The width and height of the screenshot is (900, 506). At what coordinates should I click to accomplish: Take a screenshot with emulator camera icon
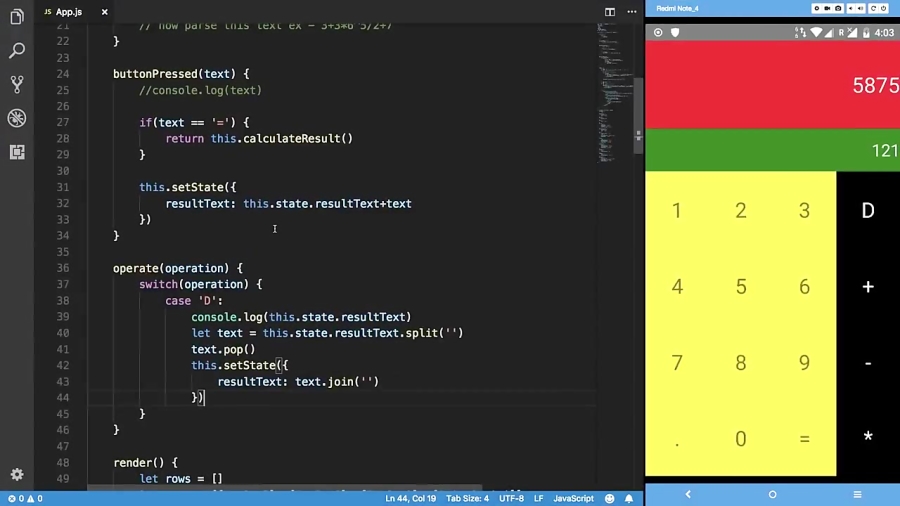tap(838, 8)
